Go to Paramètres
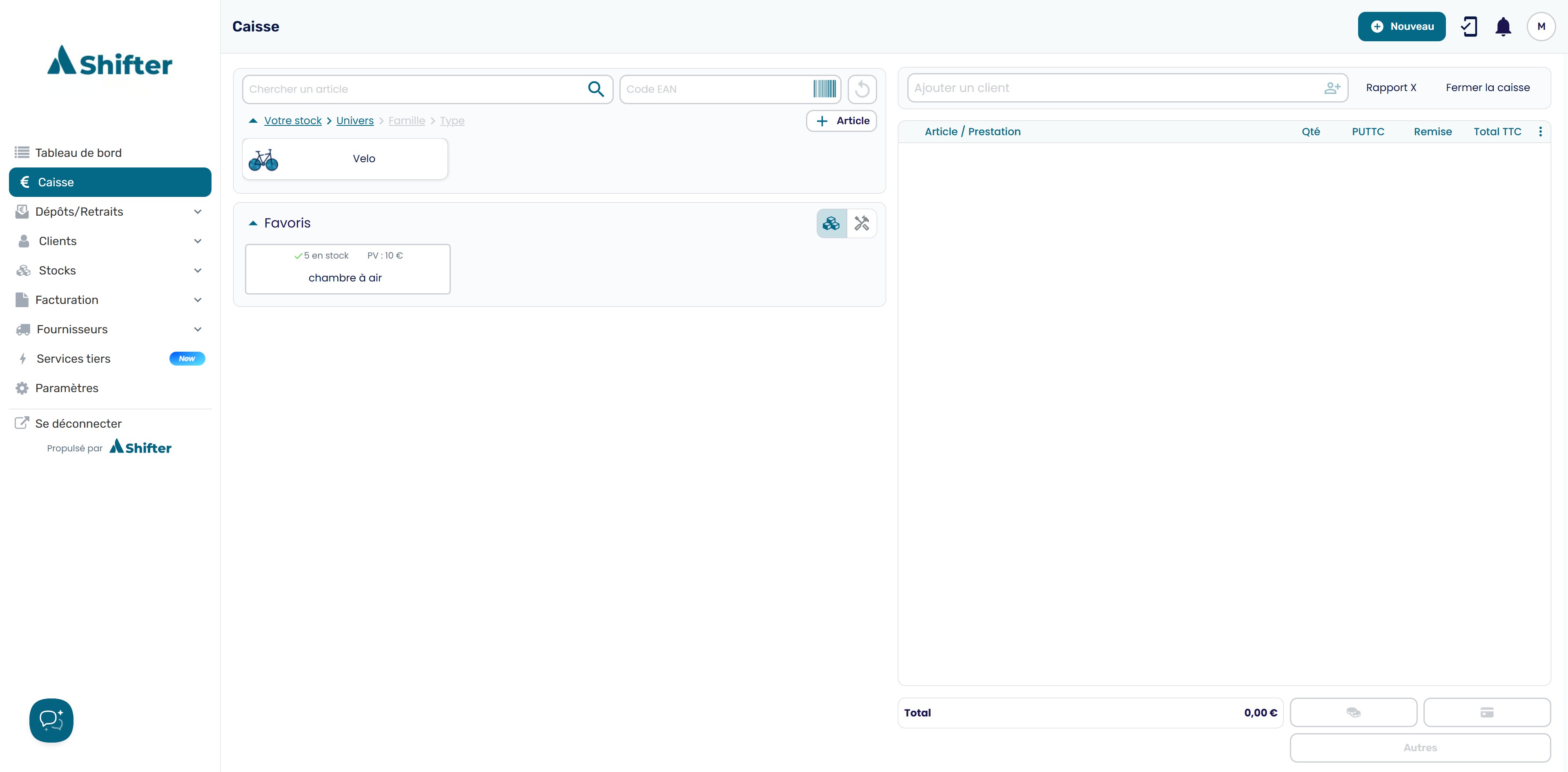 pos(66,388)
